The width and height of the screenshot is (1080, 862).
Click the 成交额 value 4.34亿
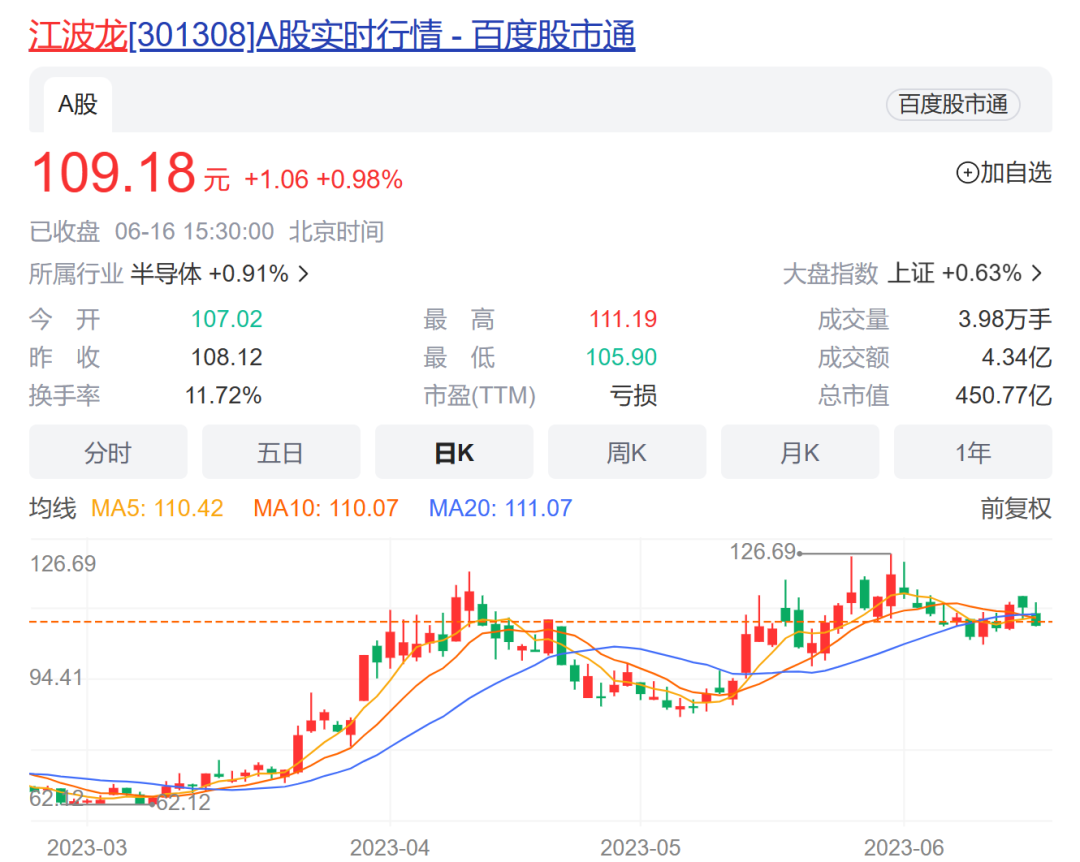pos(1017,357)
